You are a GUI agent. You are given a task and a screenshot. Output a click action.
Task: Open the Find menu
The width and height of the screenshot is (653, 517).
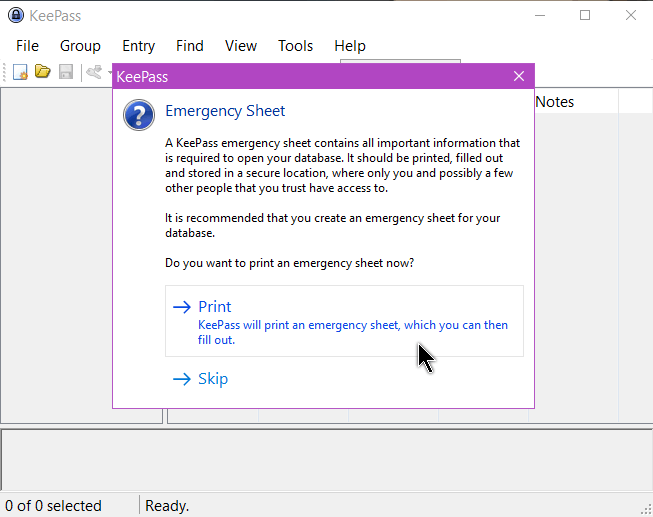tap(190, 46)
